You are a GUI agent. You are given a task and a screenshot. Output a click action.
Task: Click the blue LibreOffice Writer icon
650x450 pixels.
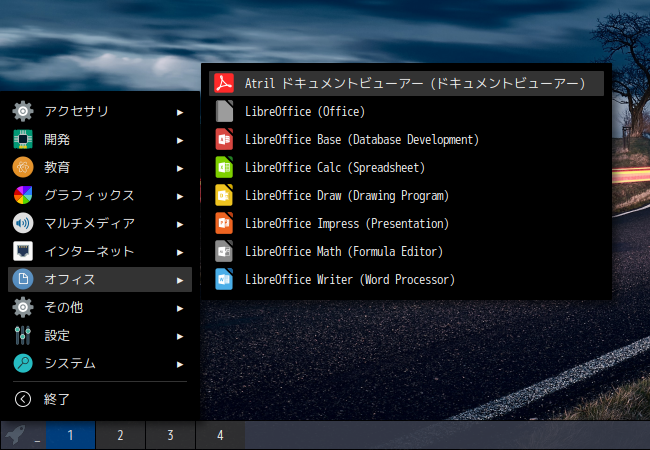coord(224,279)
